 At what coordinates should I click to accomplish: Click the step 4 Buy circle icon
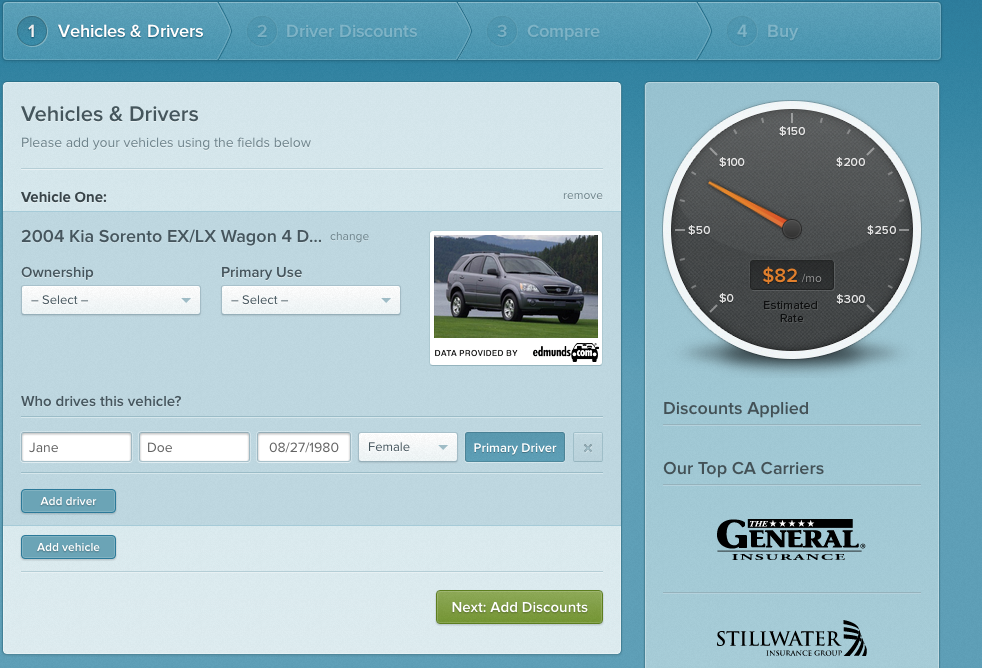742,31
